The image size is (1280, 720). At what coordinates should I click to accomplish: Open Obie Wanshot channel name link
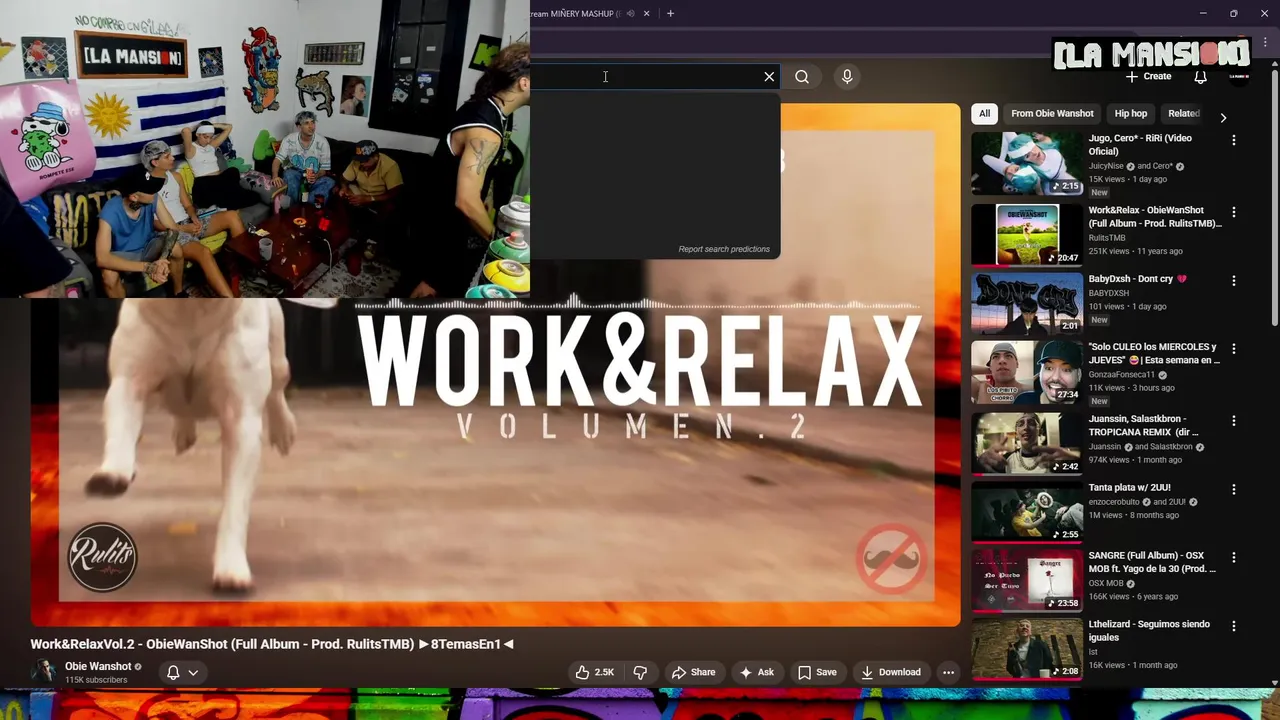point(98,666)
